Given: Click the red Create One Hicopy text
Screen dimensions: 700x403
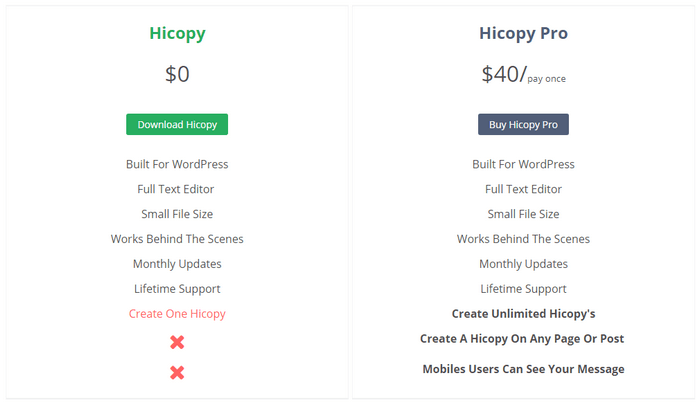Looking at the screenshot, I should click(x=177, y=314).
